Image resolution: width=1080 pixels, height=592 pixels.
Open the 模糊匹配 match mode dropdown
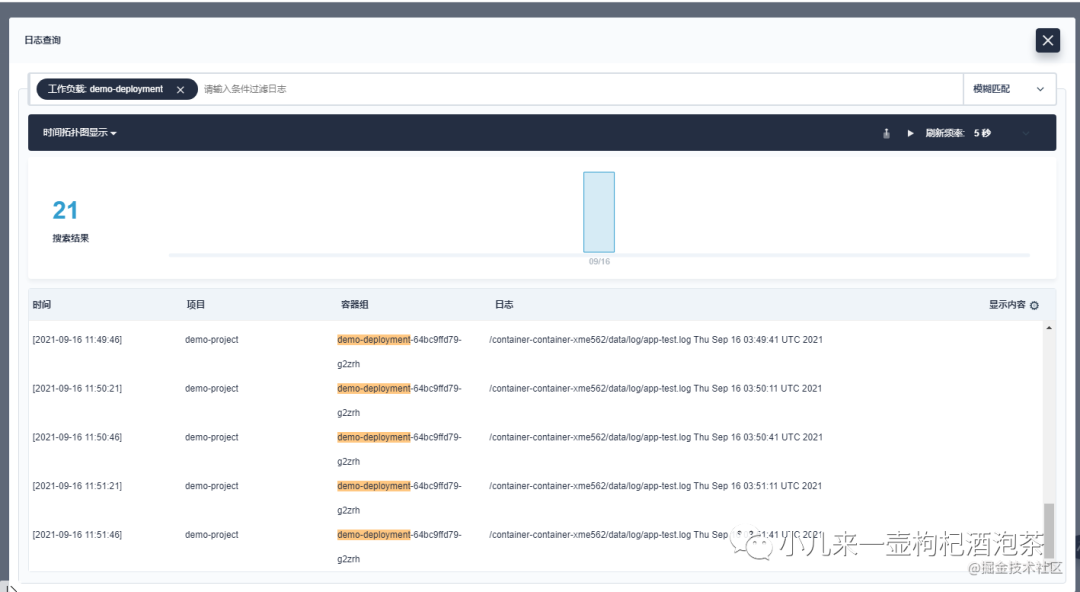pos(1008,89)
